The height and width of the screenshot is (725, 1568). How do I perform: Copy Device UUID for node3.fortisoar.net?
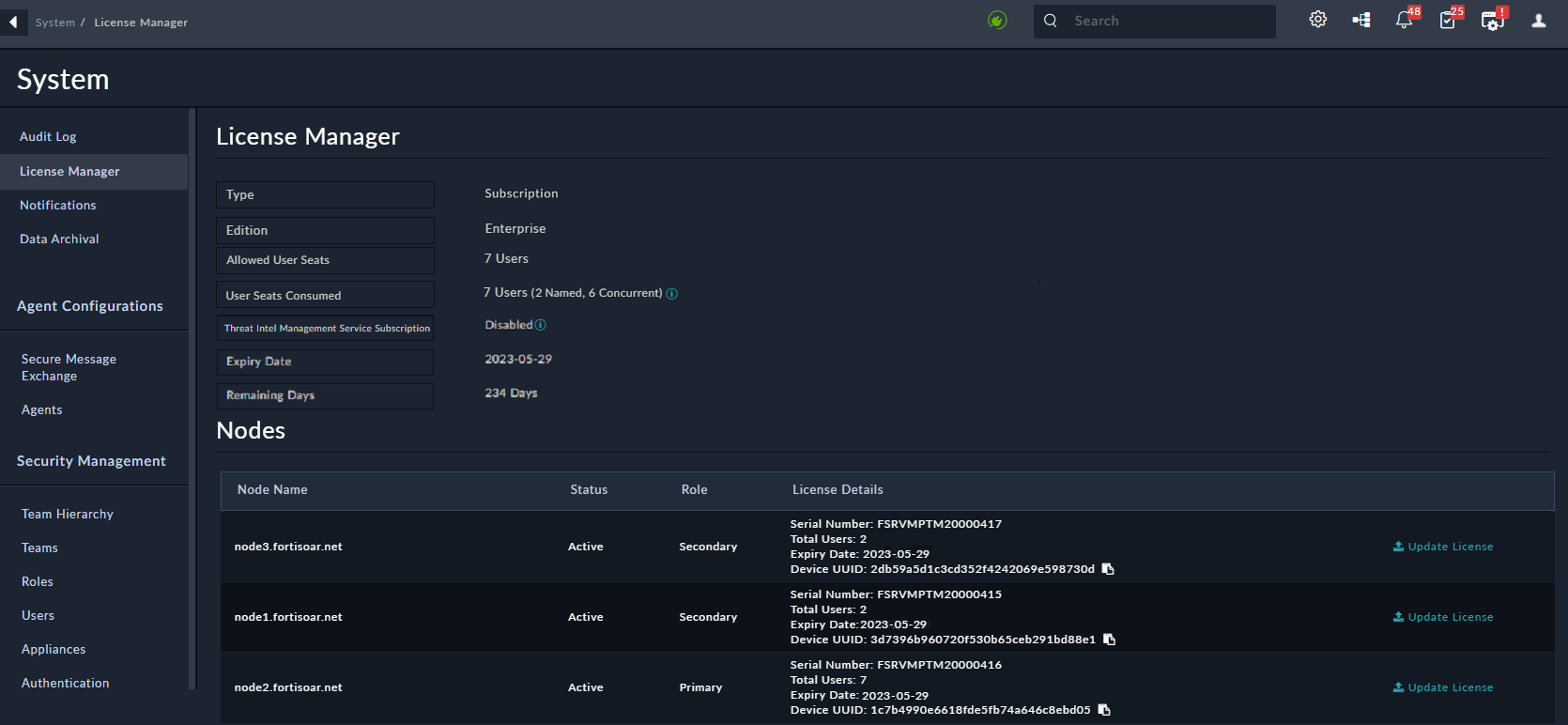1108,569
